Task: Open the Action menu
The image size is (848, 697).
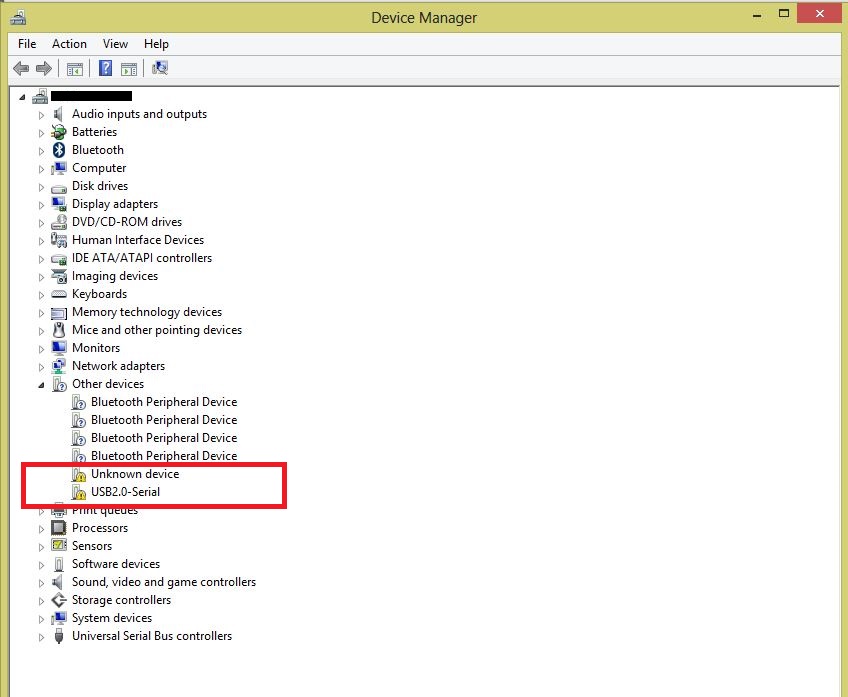Action: coord(69,44)
